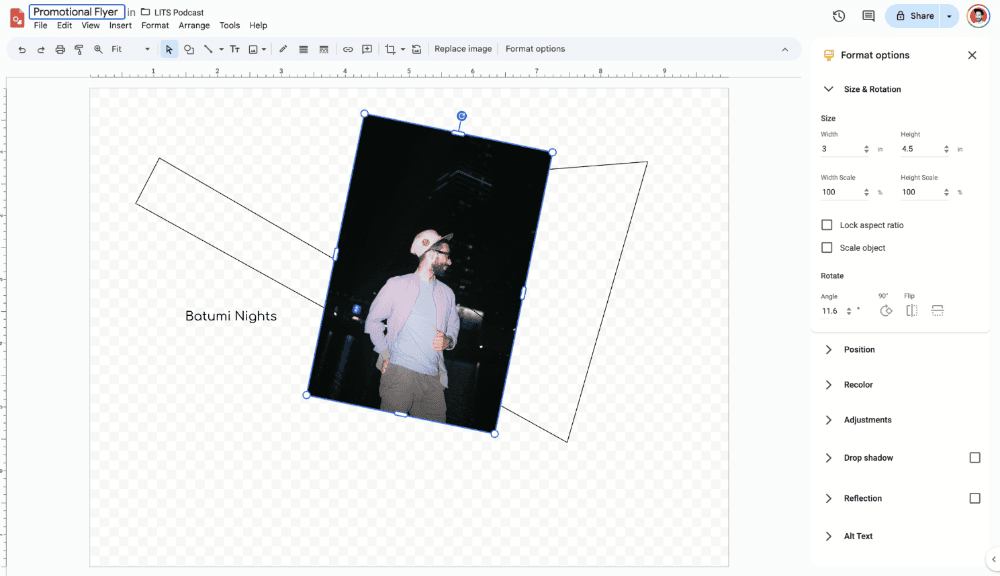This screenshot has width=1000, height=576.
Task: Rotate image 90° using rotate icon
Action: click(885, 311)
